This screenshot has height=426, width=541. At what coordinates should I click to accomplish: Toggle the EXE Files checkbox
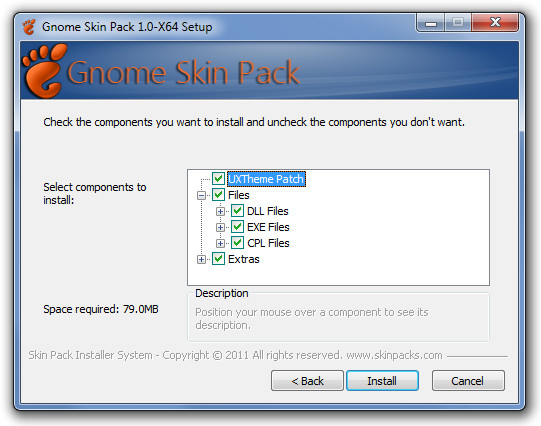pyautogui.click(x=237, y=227)
